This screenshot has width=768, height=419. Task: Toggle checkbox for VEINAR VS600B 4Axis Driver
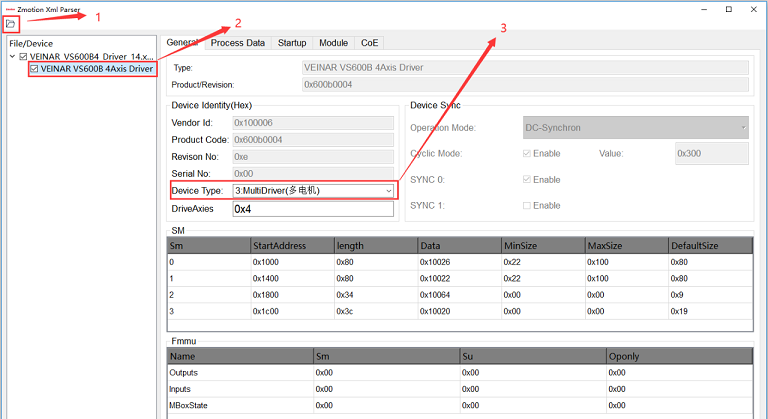point(34,69)
